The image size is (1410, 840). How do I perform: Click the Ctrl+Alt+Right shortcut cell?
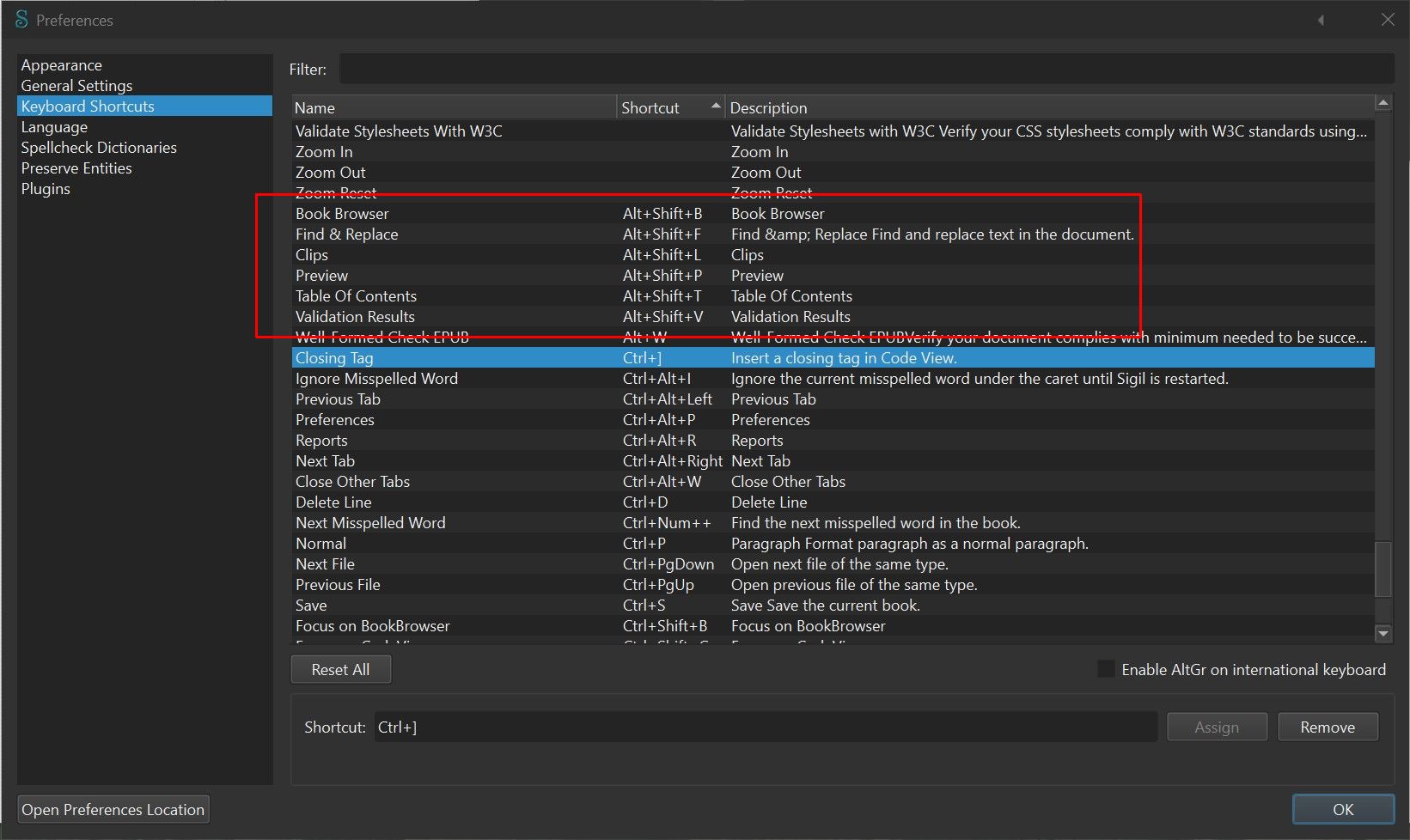(x=673, y=461)
